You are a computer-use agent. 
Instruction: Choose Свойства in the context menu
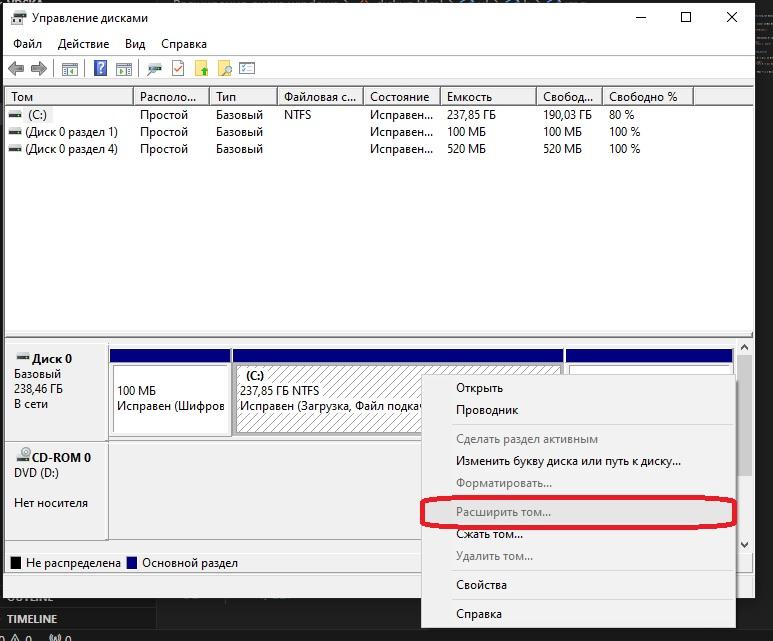coord(578,585)
